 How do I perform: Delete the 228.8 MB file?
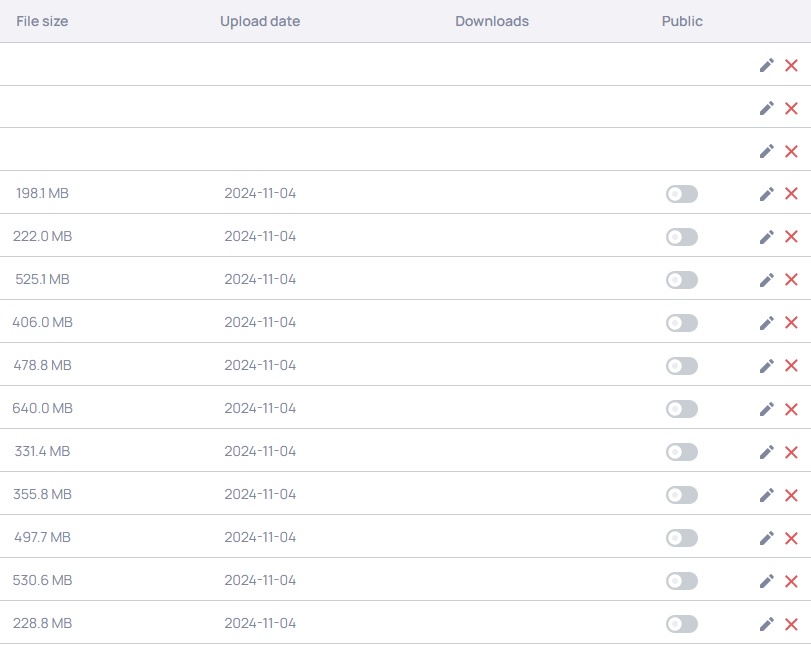[791, 624]
